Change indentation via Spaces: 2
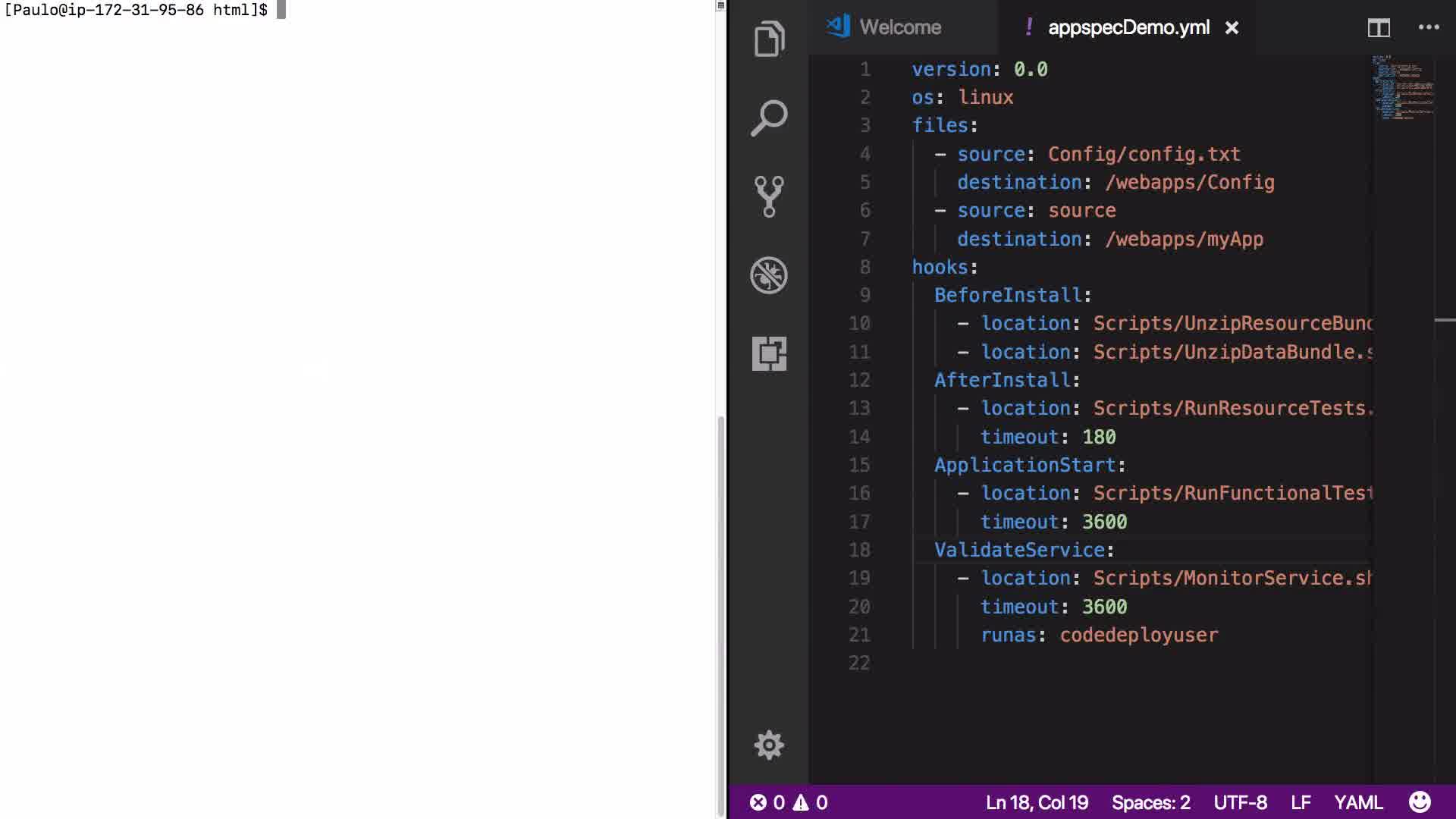 coord(1150,802)
